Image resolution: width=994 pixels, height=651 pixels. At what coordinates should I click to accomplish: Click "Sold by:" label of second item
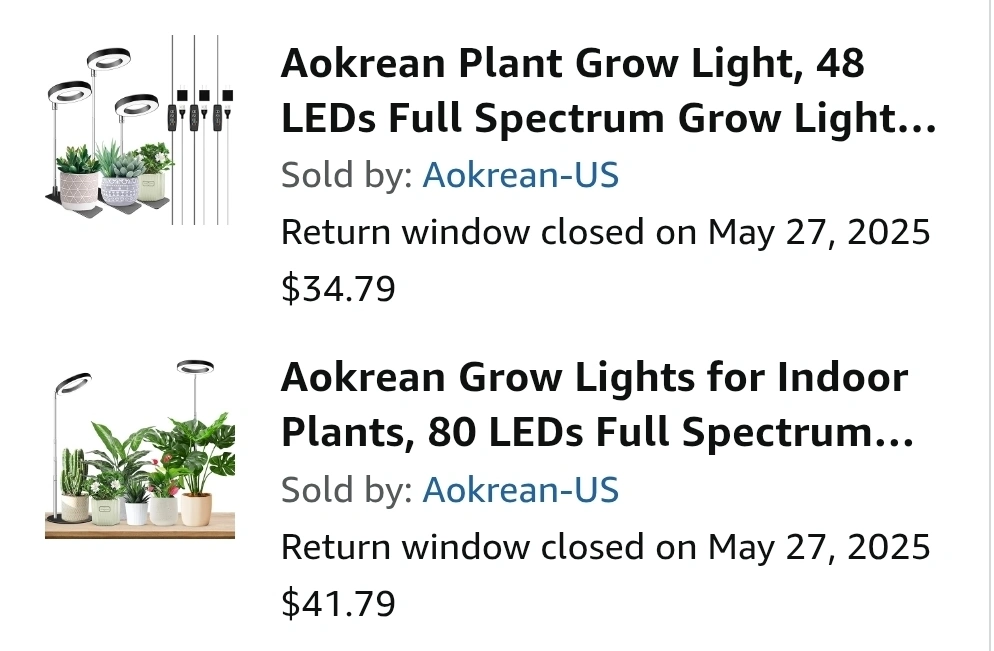coord(346,490)
